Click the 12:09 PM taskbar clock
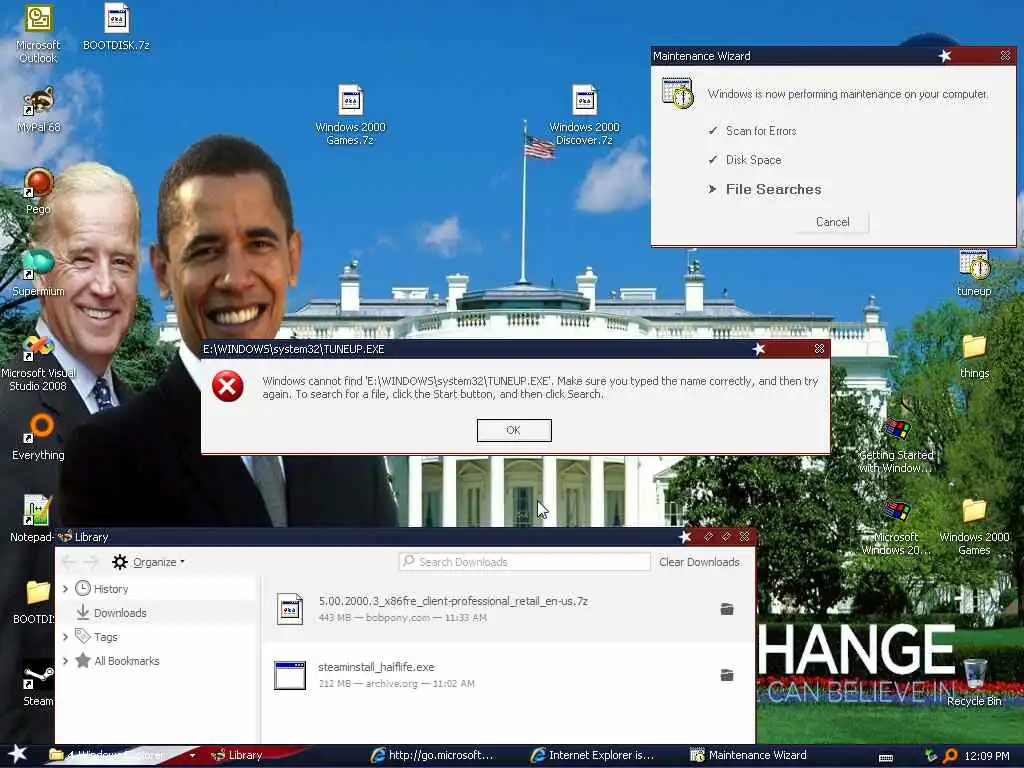Image resolution: width=1024 pixels, height=768 pixels. 987,756
